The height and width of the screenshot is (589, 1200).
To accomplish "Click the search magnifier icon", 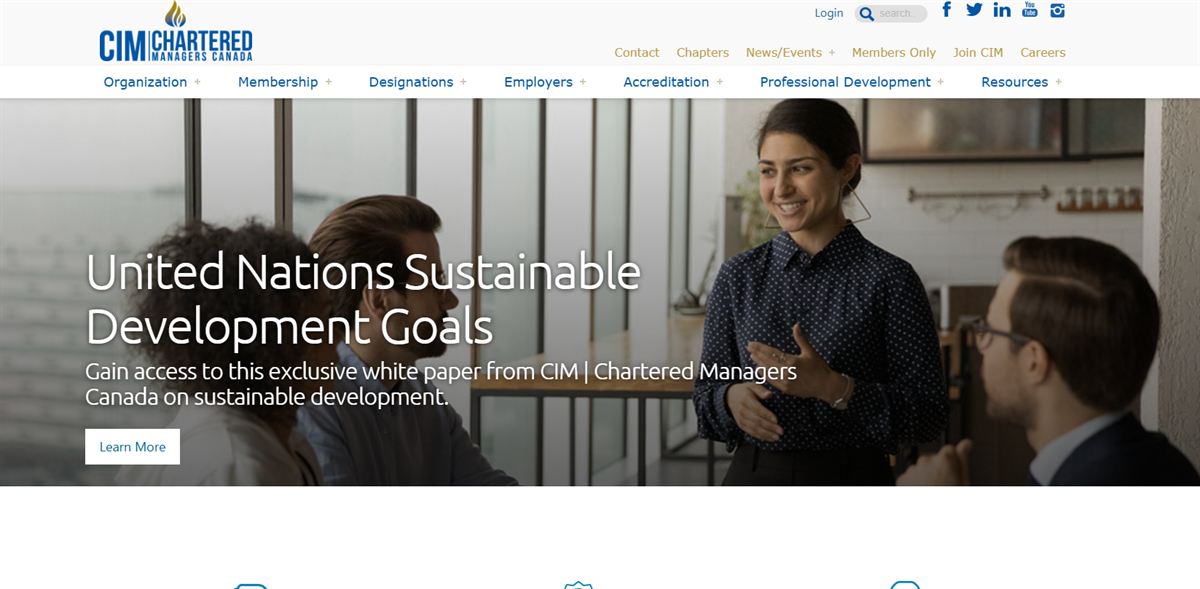I will point(865,12).
